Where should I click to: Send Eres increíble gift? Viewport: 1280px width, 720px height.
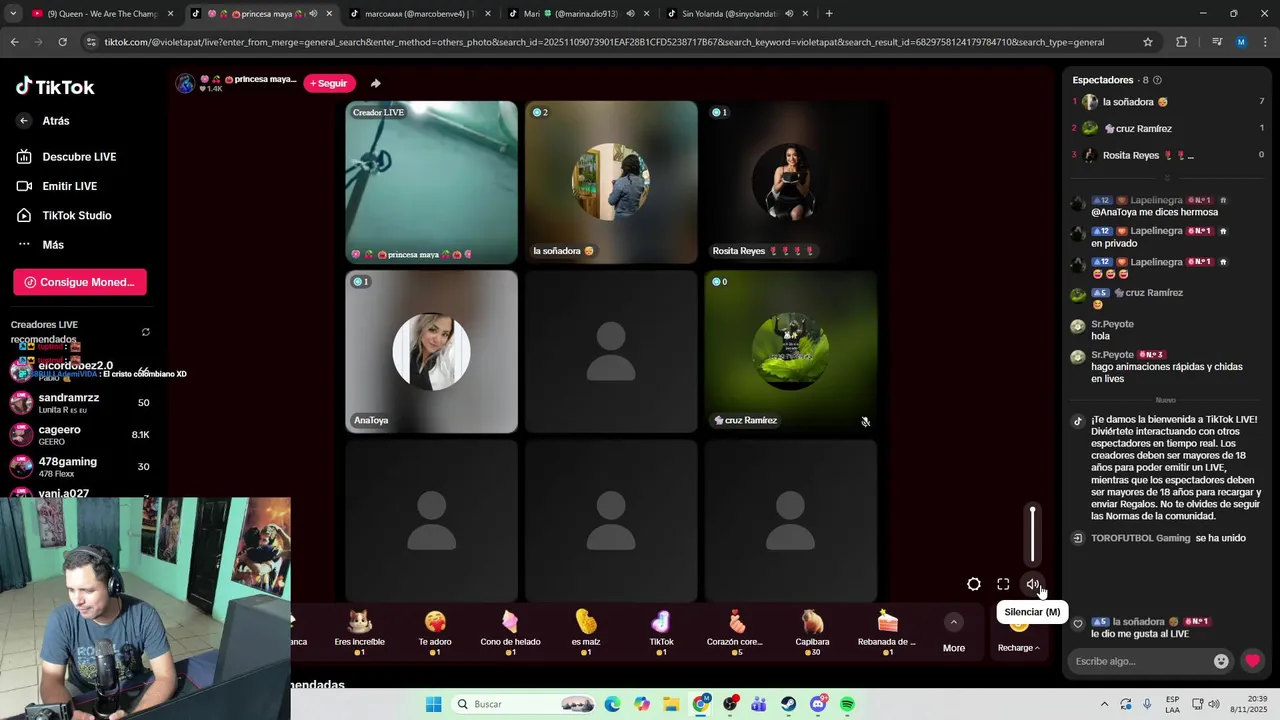click(x=360, y=631)
